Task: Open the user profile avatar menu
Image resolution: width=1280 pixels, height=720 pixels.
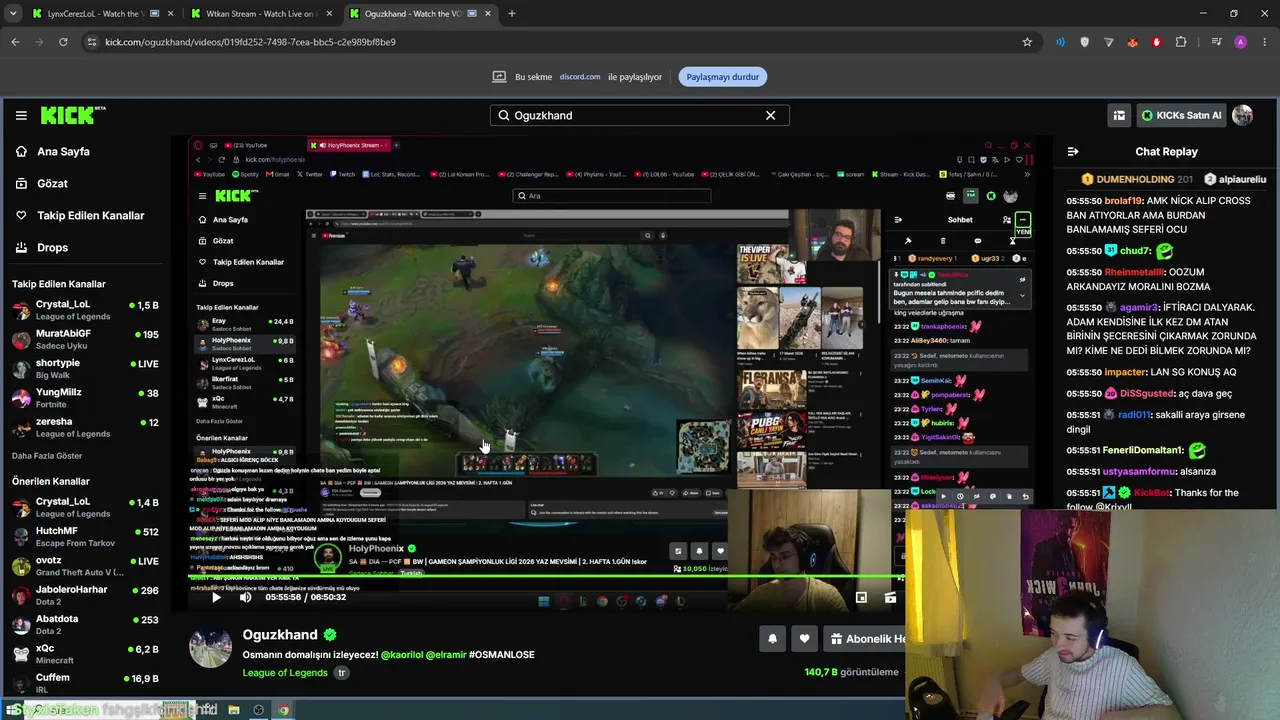Action: coord(1242,115)
